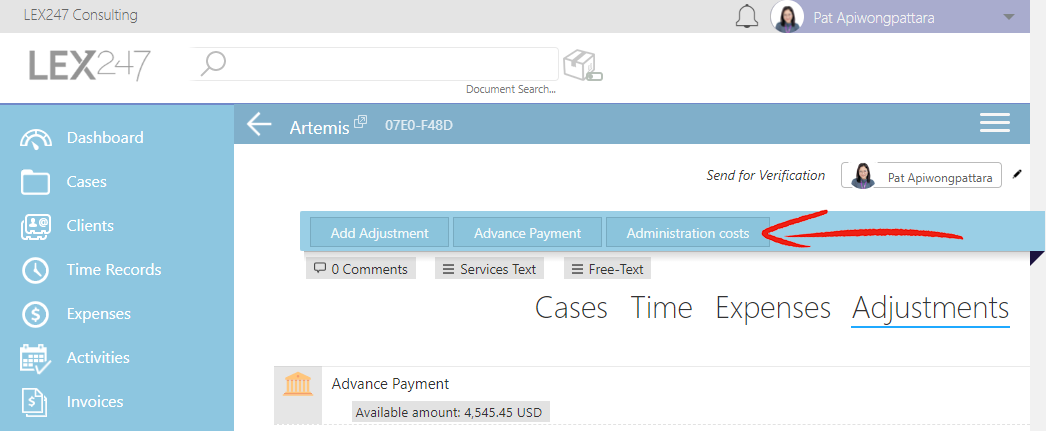
Task: Click Pat Apiwongpattara's avatar in top bar
Action: 787,17
